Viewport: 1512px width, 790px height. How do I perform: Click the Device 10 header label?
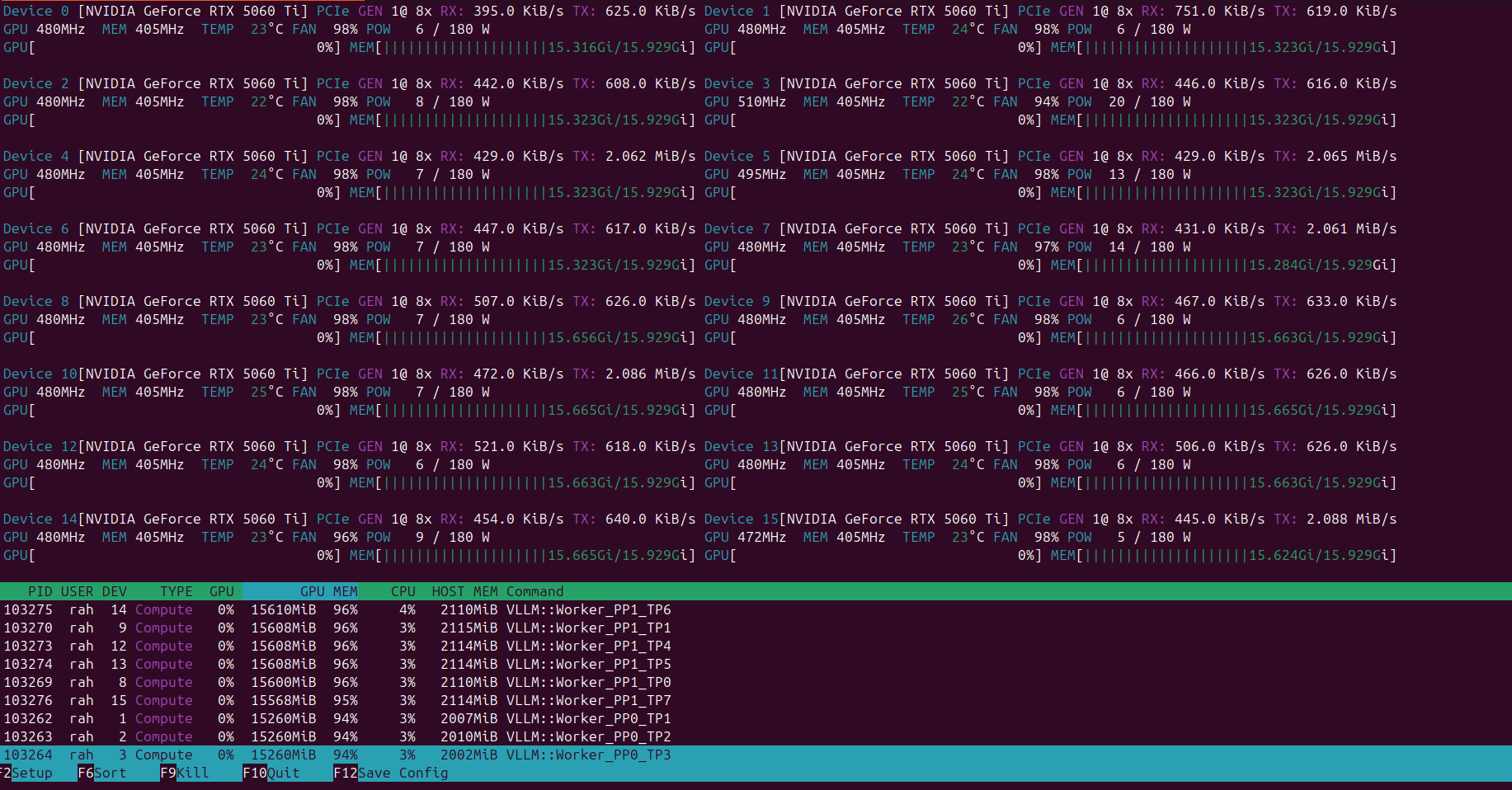pyautogui.click(x=40, y=374)
